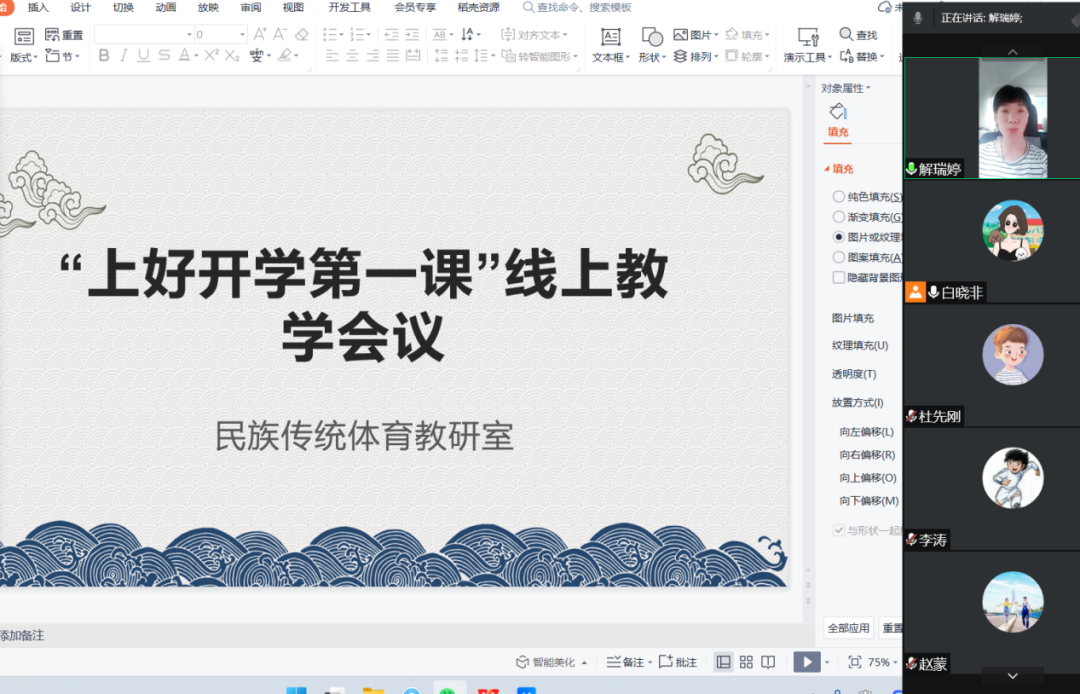Image resolution: width=1080 pixels, height=694 pixels.
Task: Click the 全部应用 apply all button
Action: 849,627
